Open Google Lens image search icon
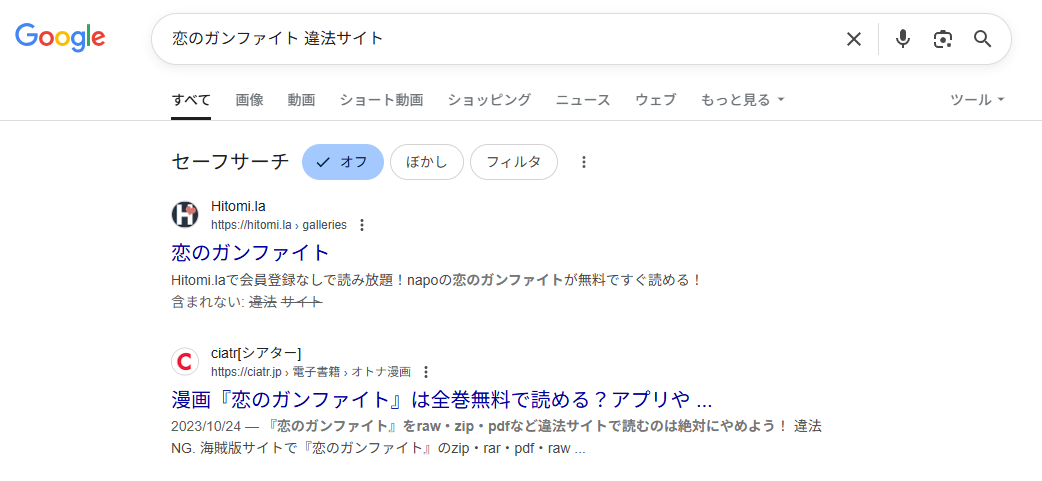 click(x=942, y=39)
